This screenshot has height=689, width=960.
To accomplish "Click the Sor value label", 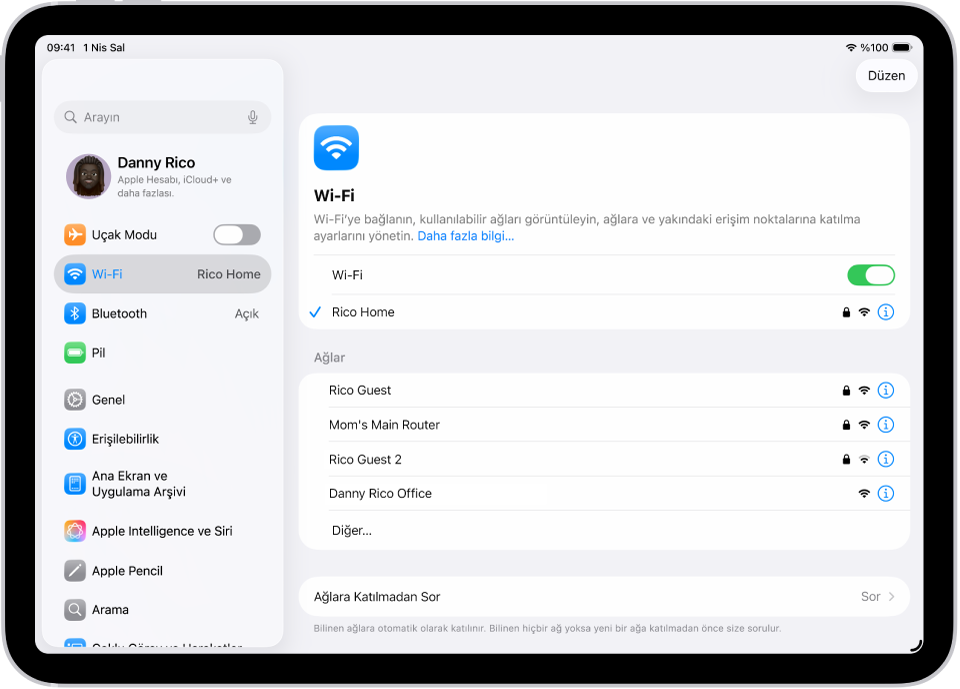I will point(870,597).
